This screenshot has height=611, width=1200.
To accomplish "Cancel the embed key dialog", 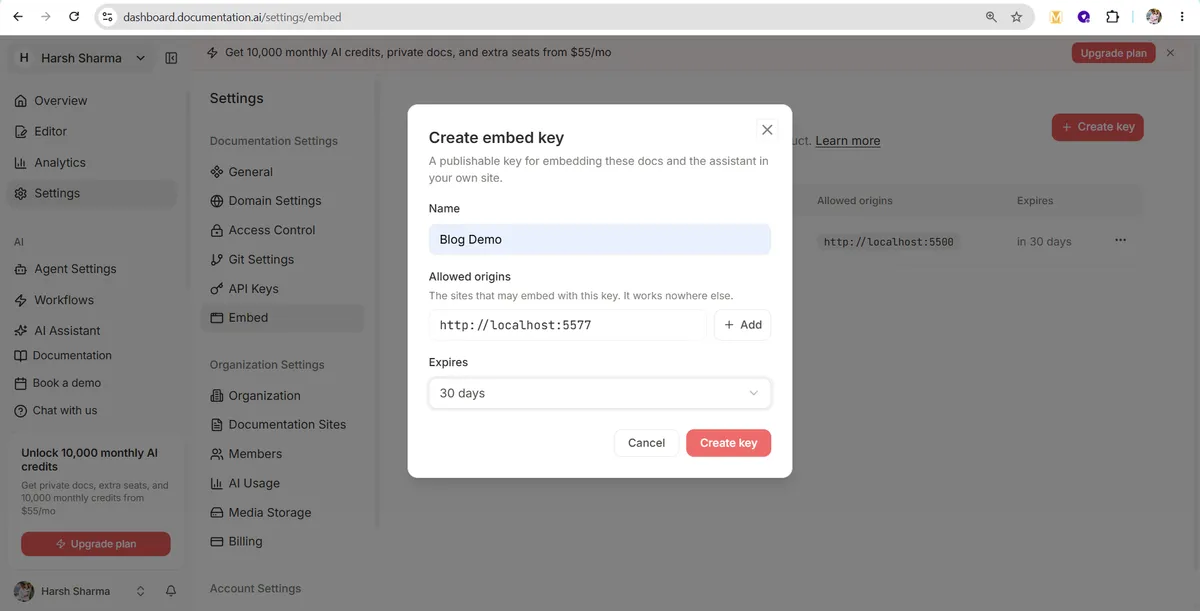I will click(646, 443).
